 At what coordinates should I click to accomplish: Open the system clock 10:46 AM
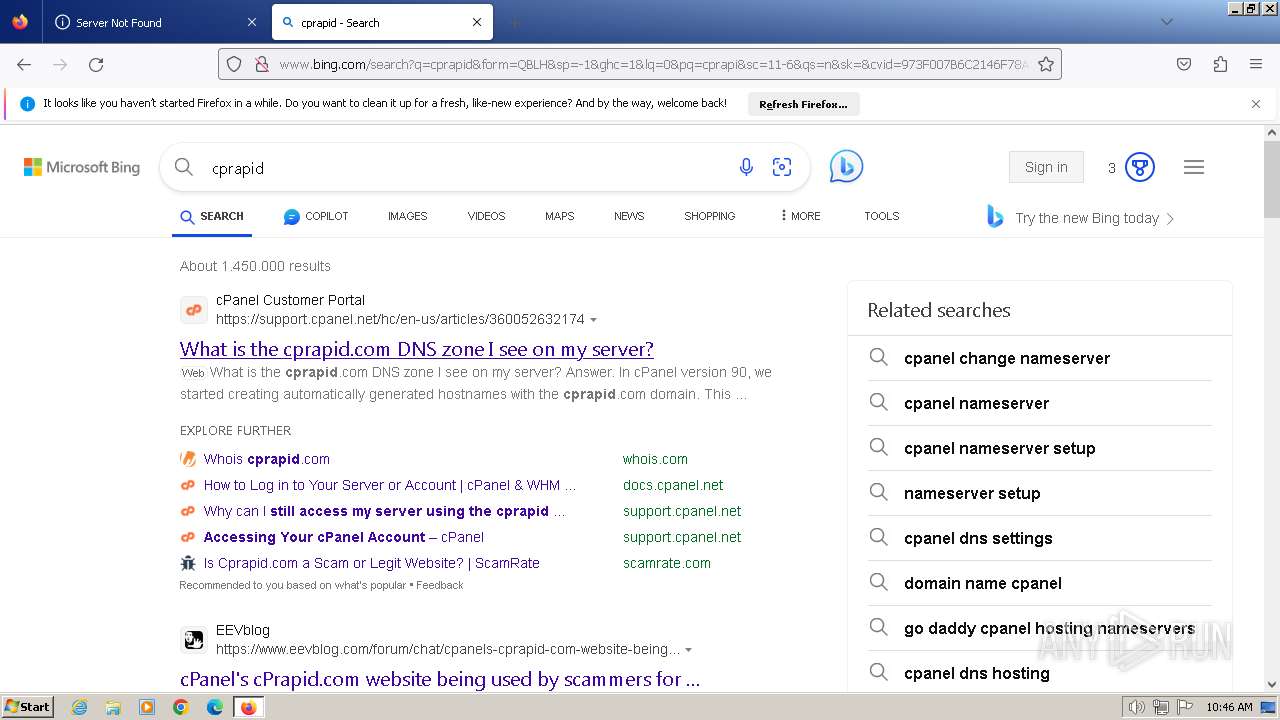[1229, 707]
